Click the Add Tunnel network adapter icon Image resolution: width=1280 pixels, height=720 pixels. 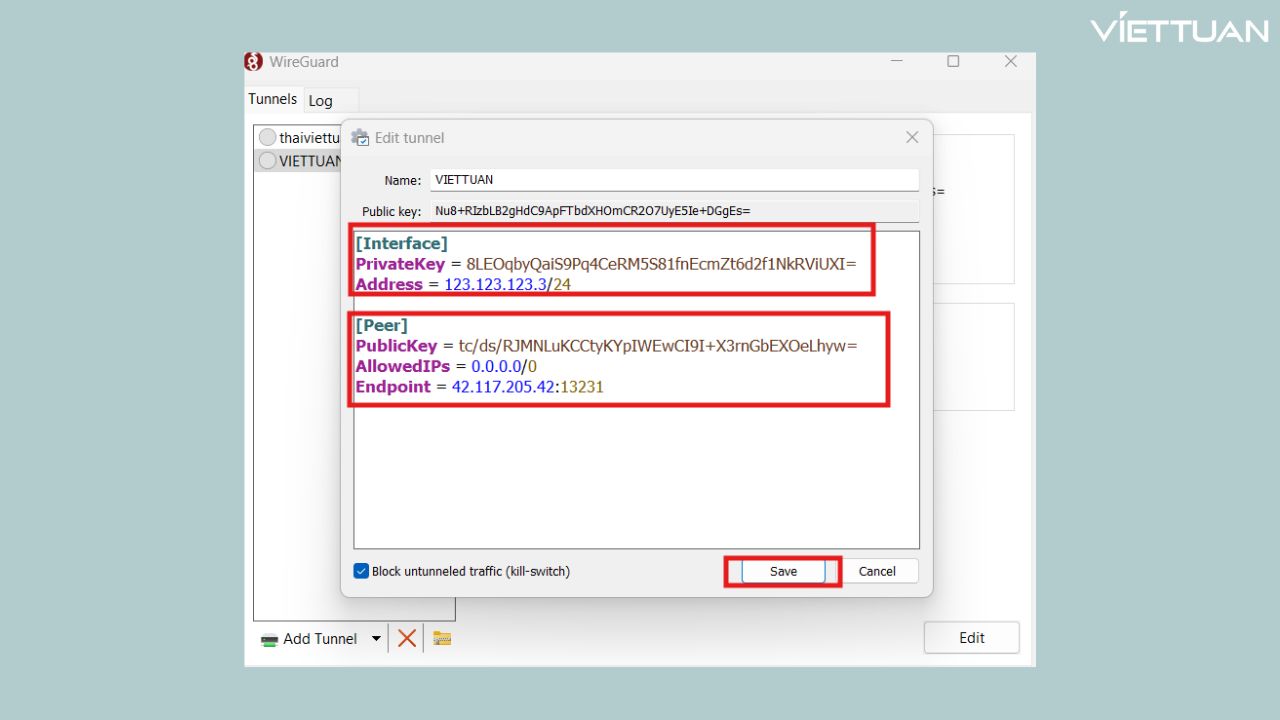tap(269, 639)
